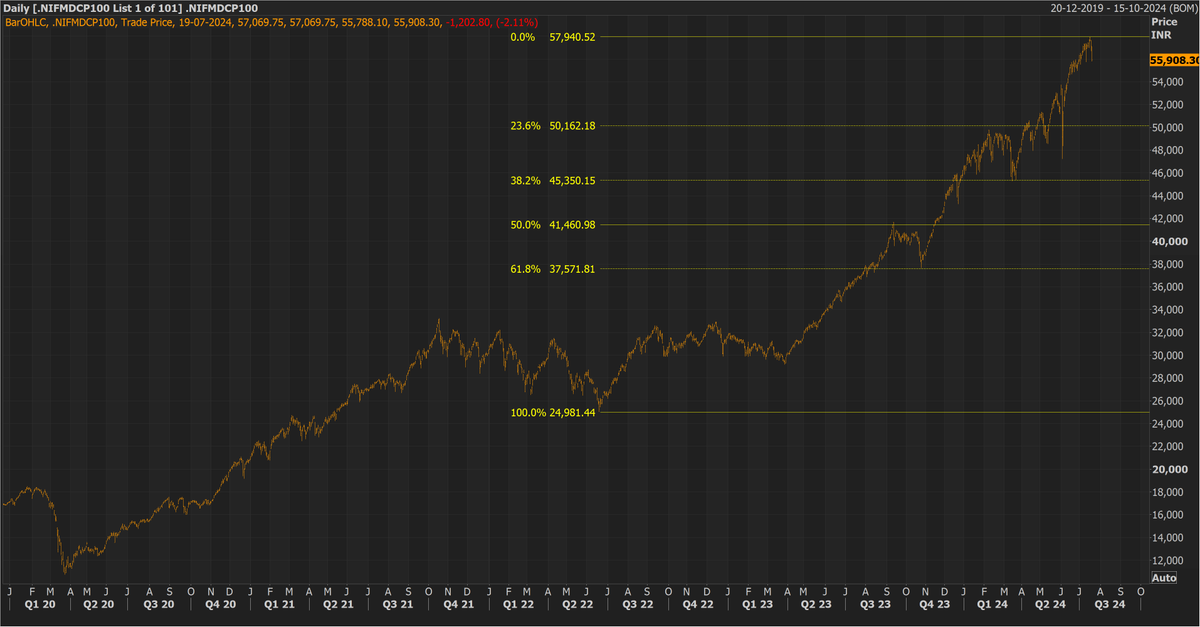The height and width of the screenshot is (627, 1200).
Task: Click the Q1 21 quarter label
Action: coord(279,604)
